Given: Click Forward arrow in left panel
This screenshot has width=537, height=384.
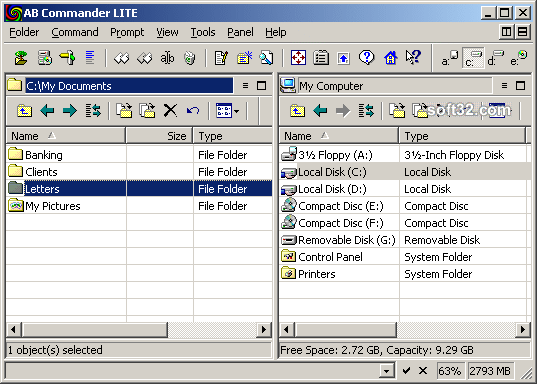Looking at the screenshot, I should click(x=70, y=111).
